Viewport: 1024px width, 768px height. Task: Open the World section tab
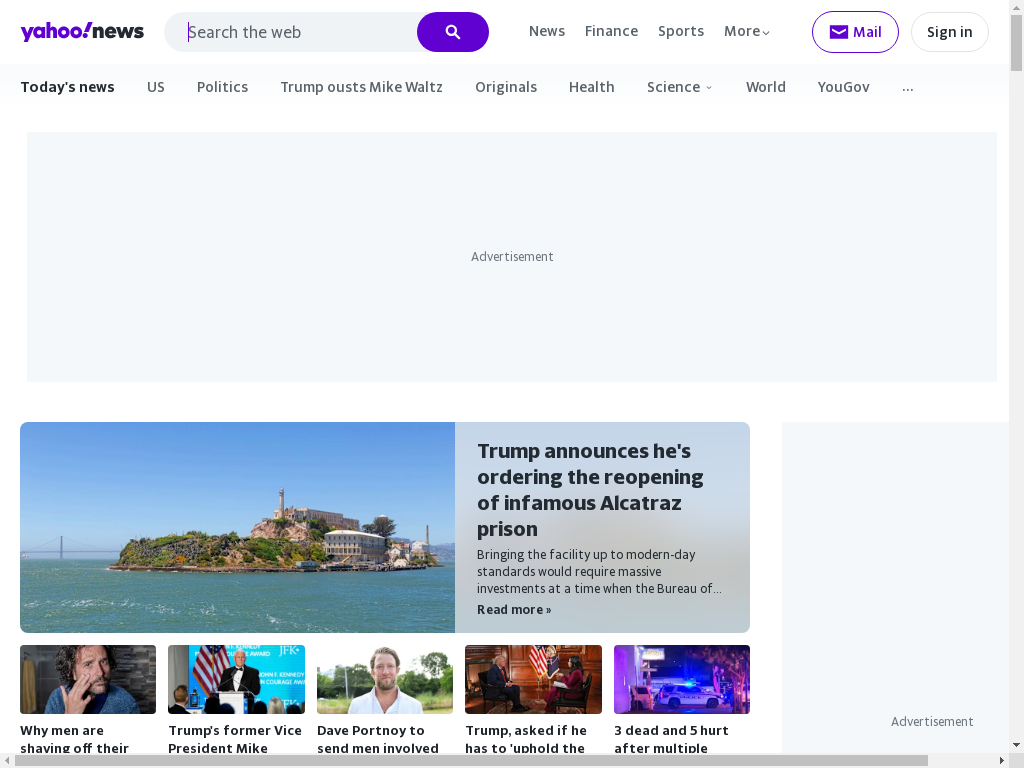click(x=765, y=87)
